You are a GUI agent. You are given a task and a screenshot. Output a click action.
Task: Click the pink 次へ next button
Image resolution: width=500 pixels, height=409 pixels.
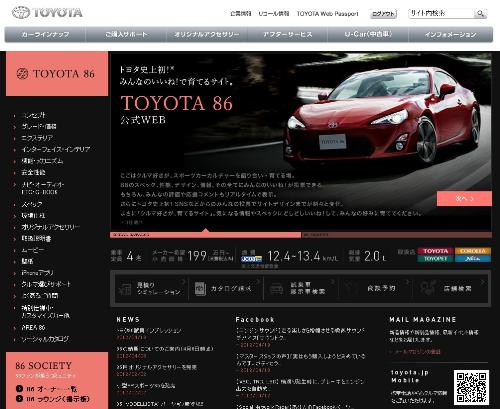464,198
